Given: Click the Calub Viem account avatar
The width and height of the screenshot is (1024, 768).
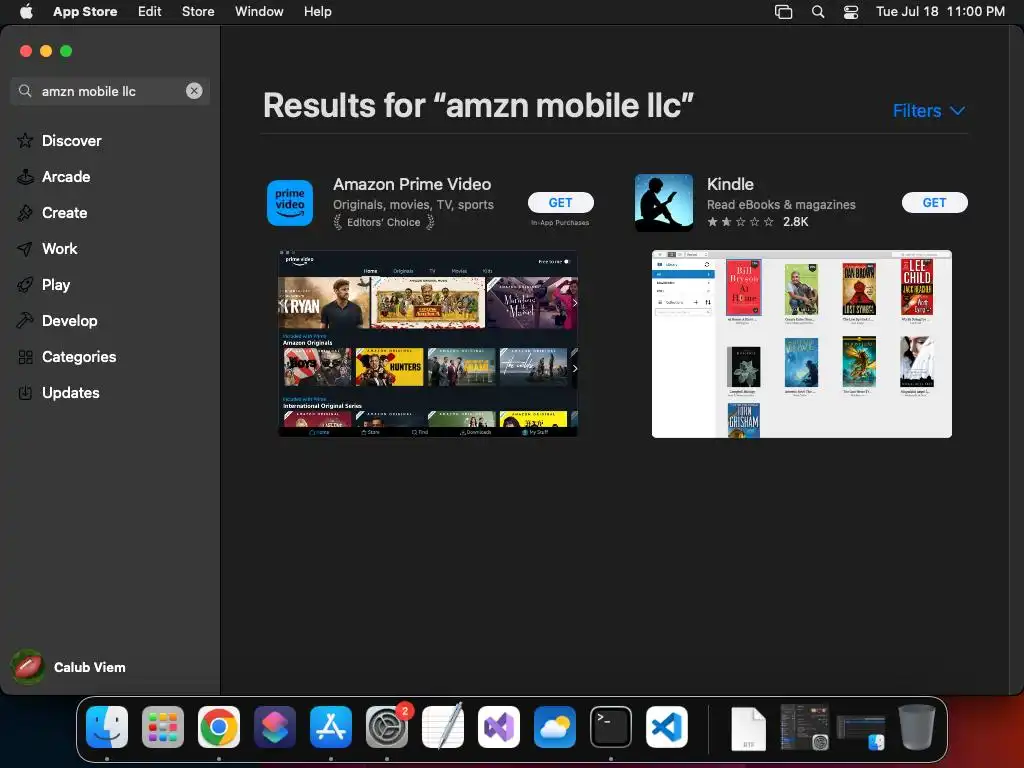Looking at the screenshot, I should pos(27,667).
